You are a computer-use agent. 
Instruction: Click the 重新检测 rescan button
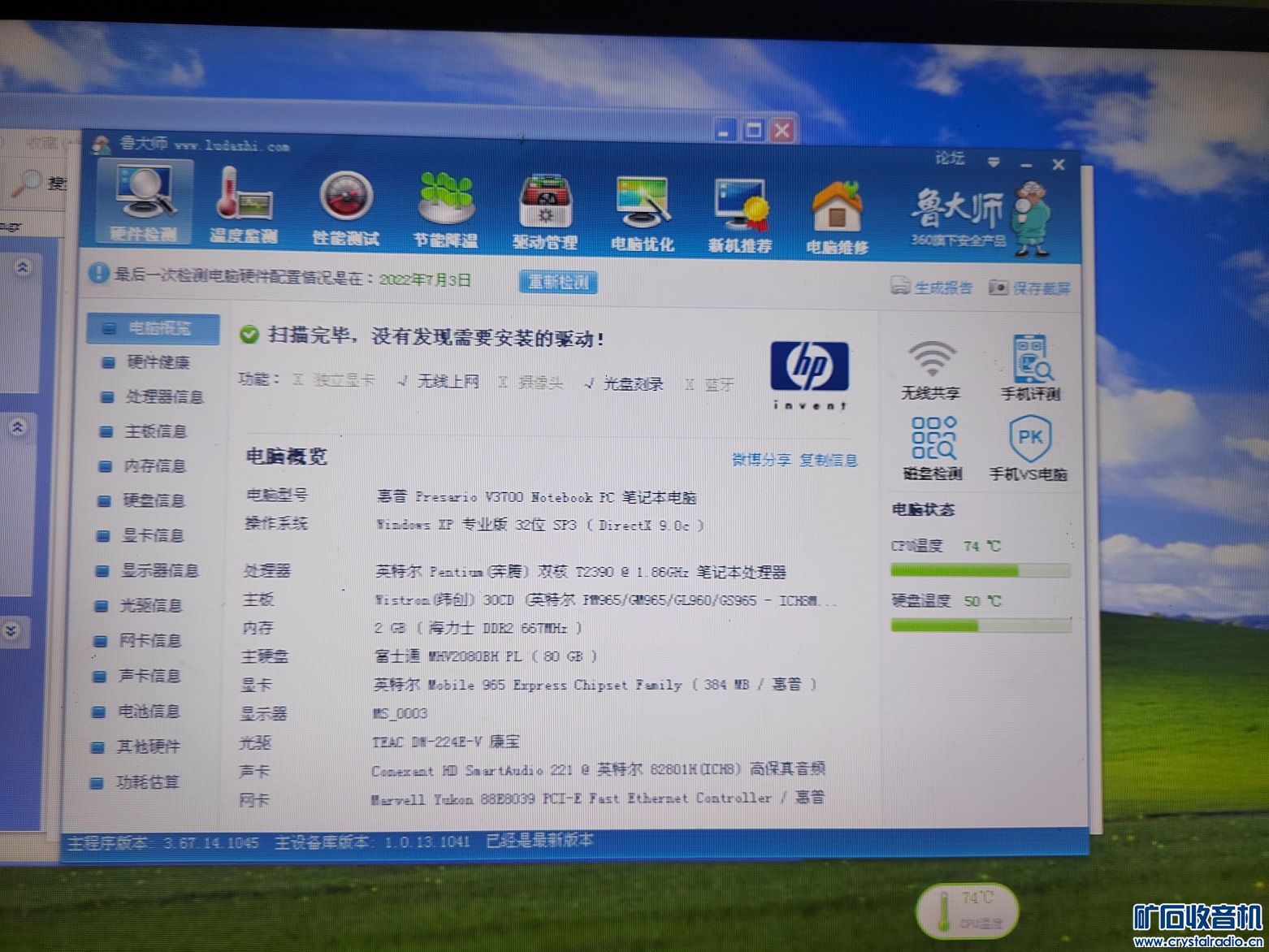pos(558,282)
